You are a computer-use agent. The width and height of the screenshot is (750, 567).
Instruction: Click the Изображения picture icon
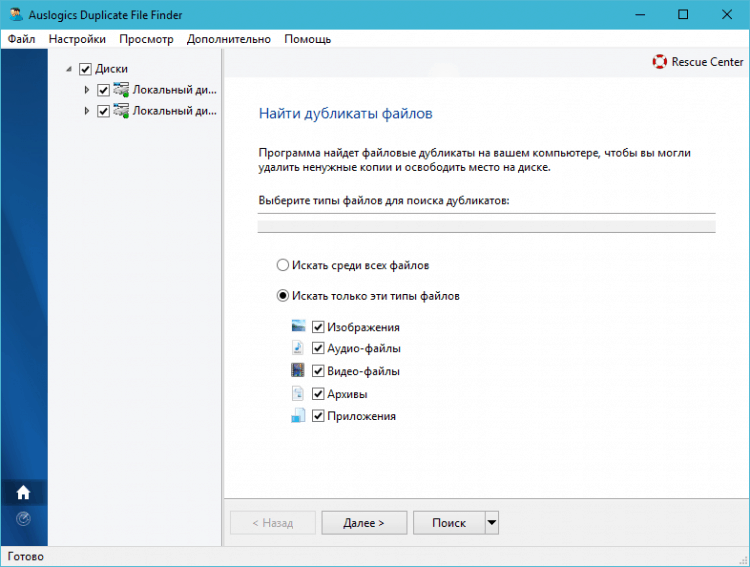coord(298,326)
